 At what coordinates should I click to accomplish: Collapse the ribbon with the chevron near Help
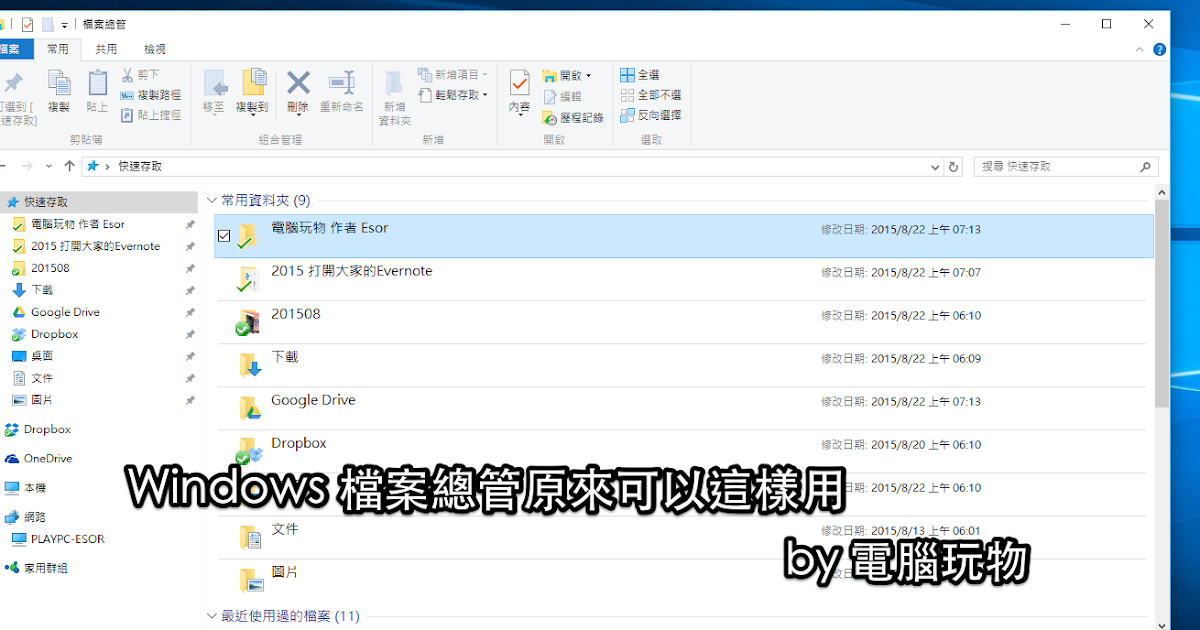(x=1140, y=49)
